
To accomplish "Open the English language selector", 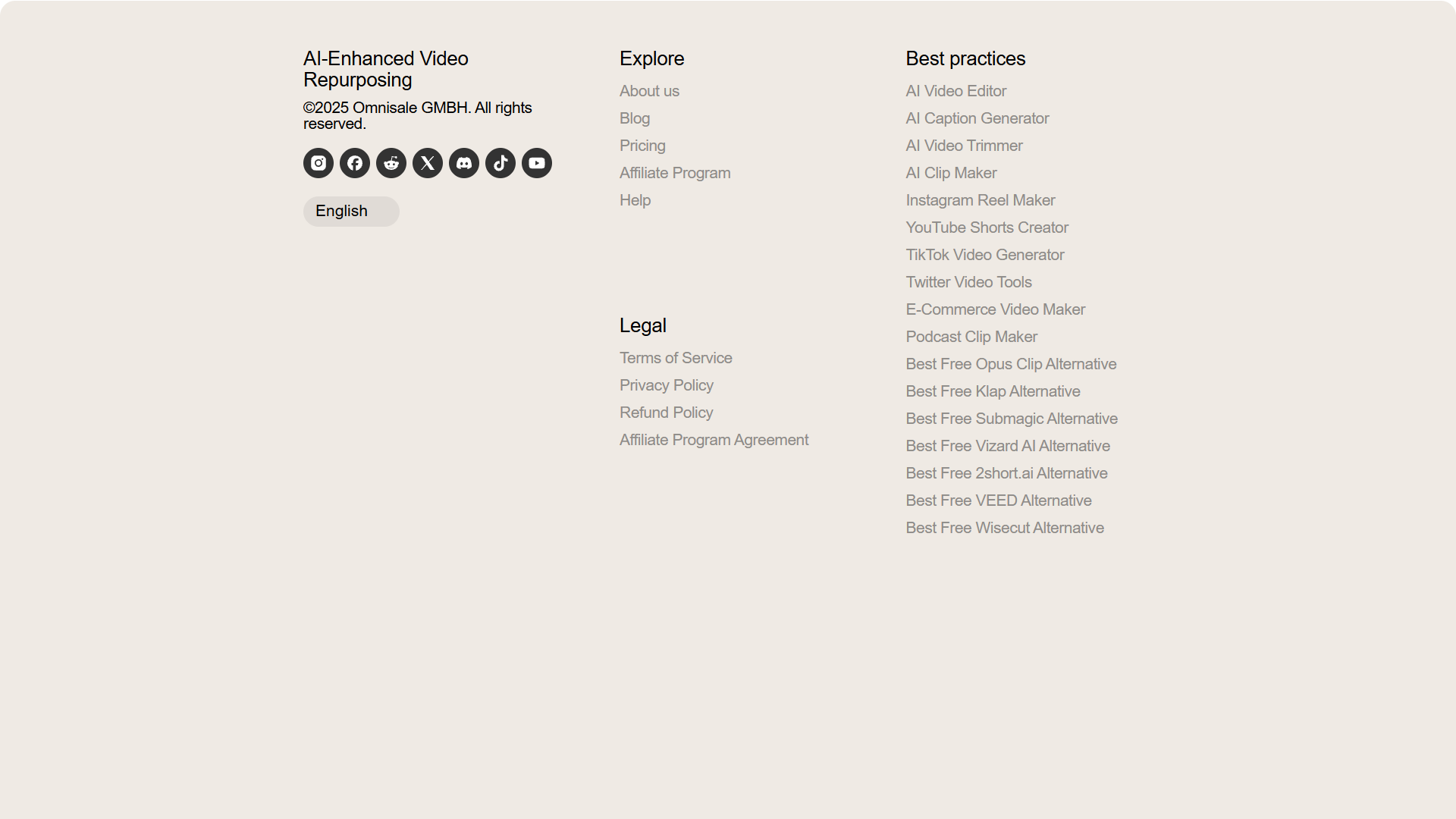I will [351, 212].
